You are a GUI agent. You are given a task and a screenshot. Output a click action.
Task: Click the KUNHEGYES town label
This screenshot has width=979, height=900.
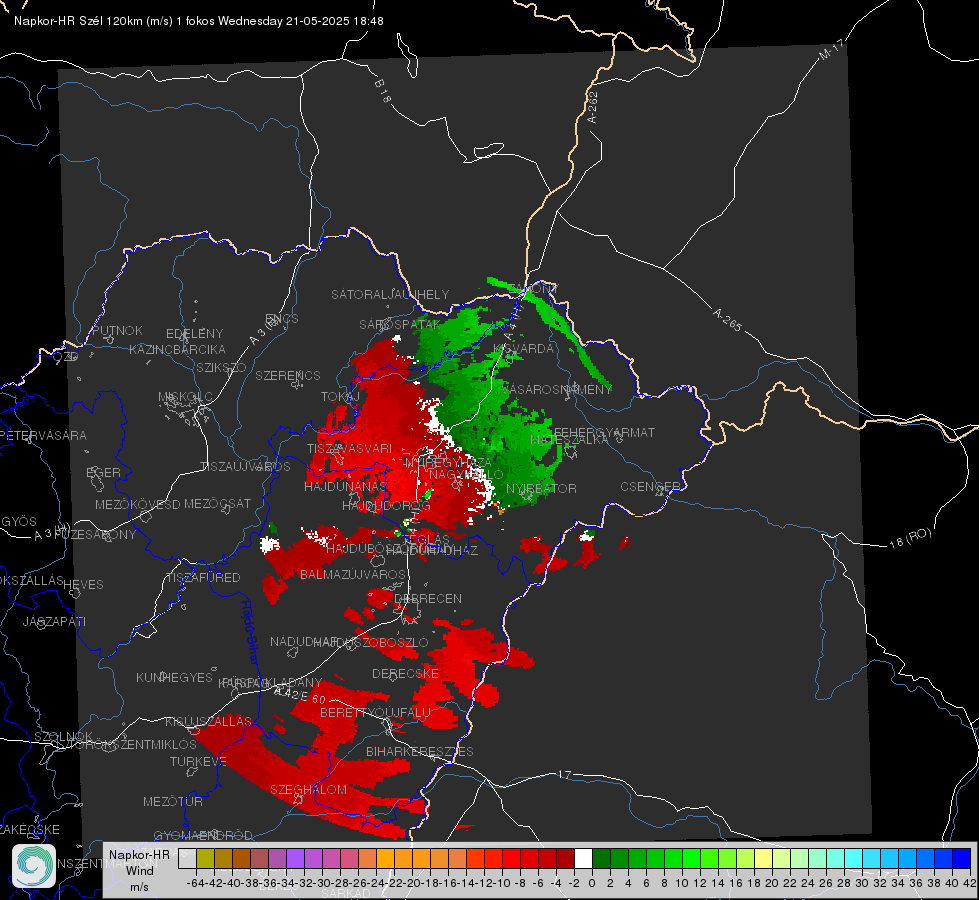(174, 677)
